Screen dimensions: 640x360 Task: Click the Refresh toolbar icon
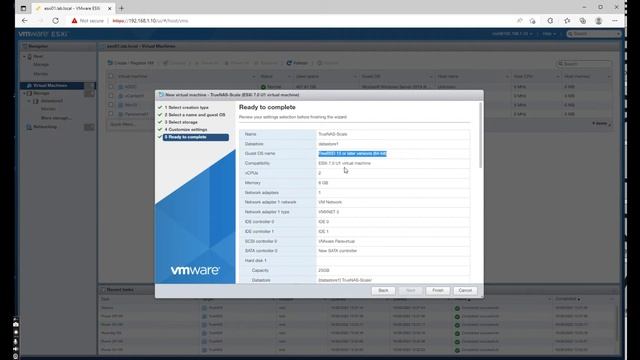pyautogui.click(x=289, y=63)
